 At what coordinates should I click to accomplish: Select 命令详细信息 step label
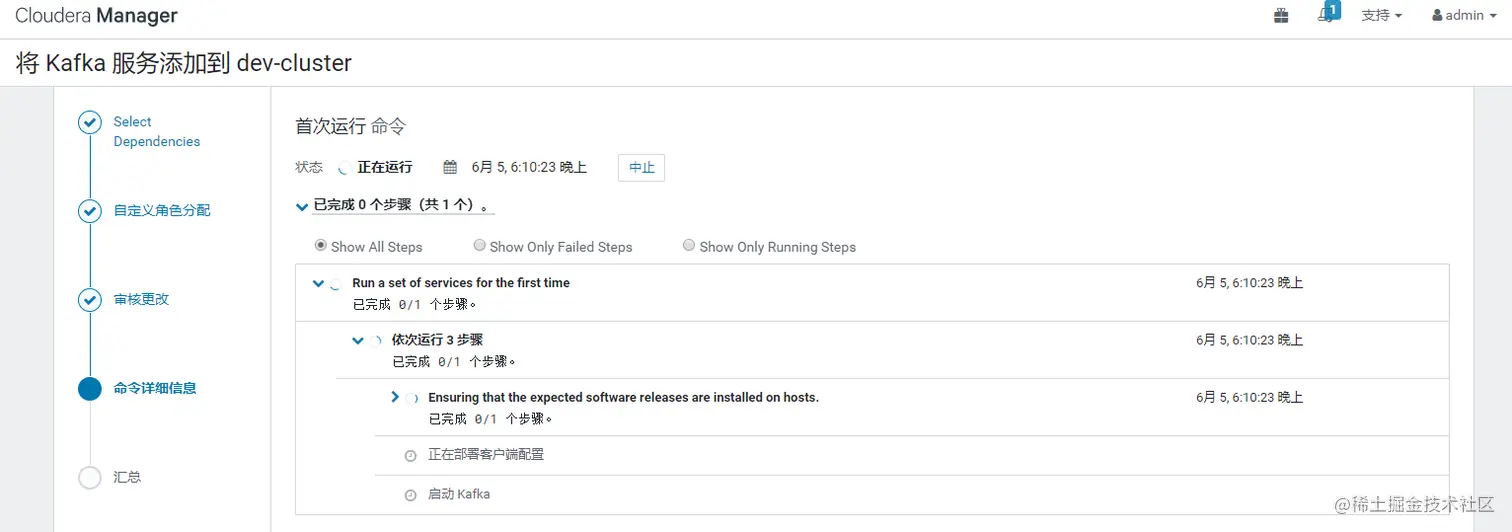[x=155, y=388]
